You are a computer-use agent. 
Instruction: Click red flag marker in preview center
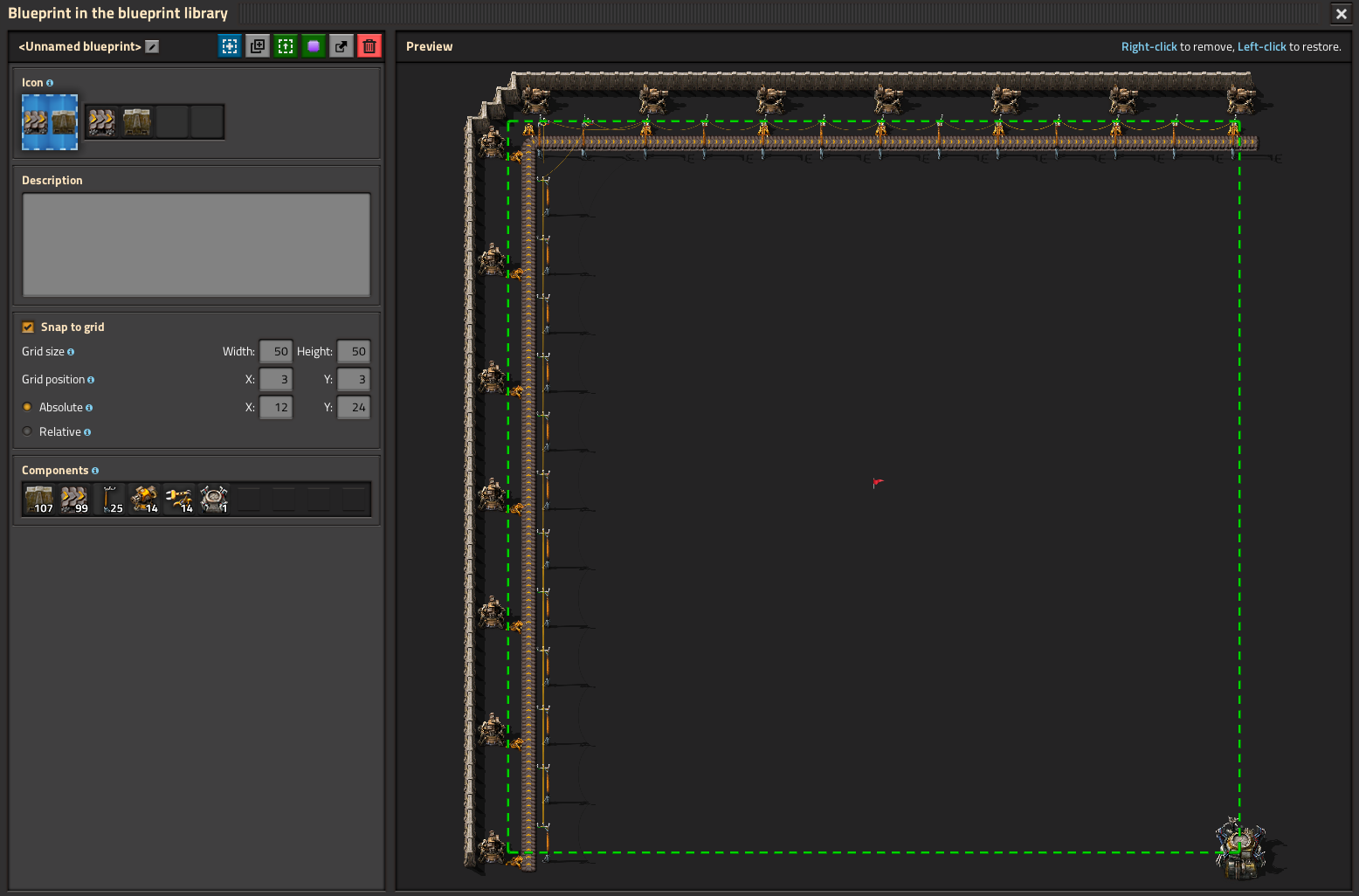click(878, 483)
